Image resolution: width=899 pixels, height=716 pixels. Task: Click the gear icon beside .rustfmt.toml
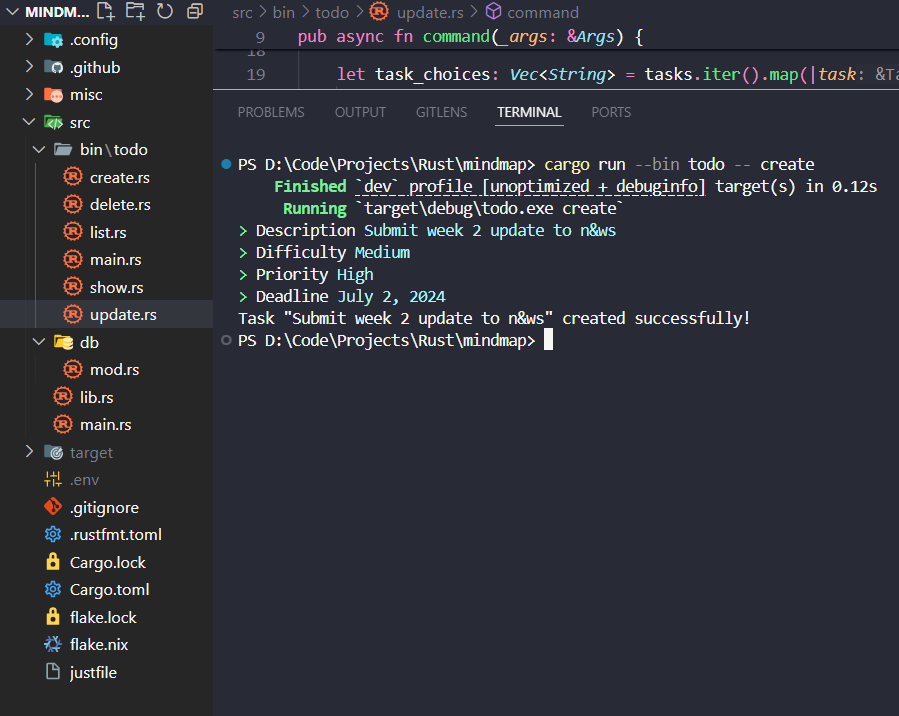pyautogui.click(x=53, y=534)
